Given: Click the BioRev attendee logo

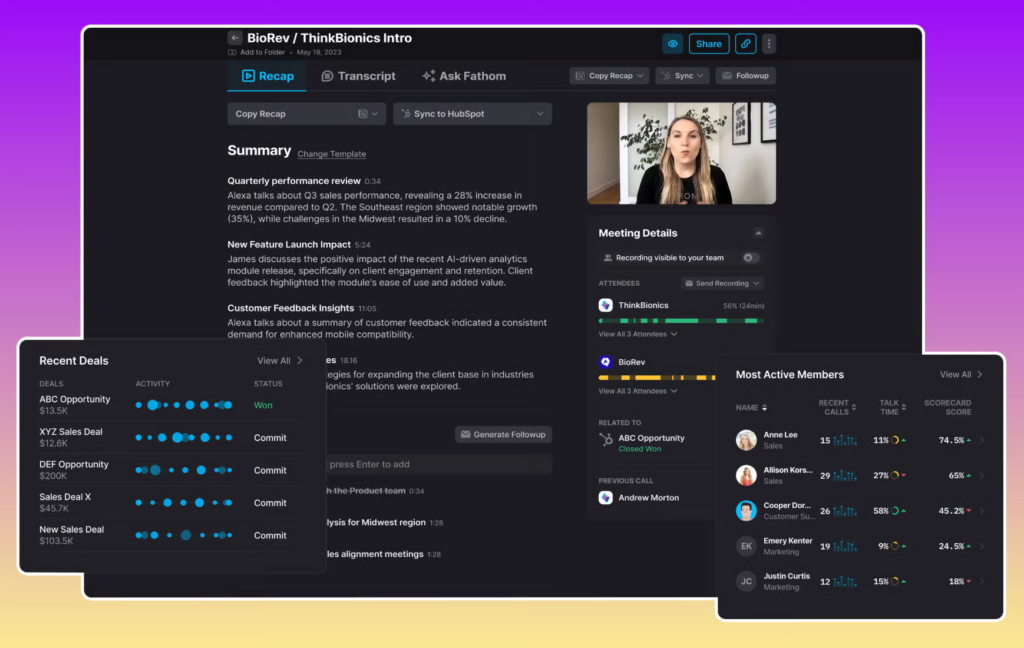Looking at the screenshot, I should click(606, 362).
